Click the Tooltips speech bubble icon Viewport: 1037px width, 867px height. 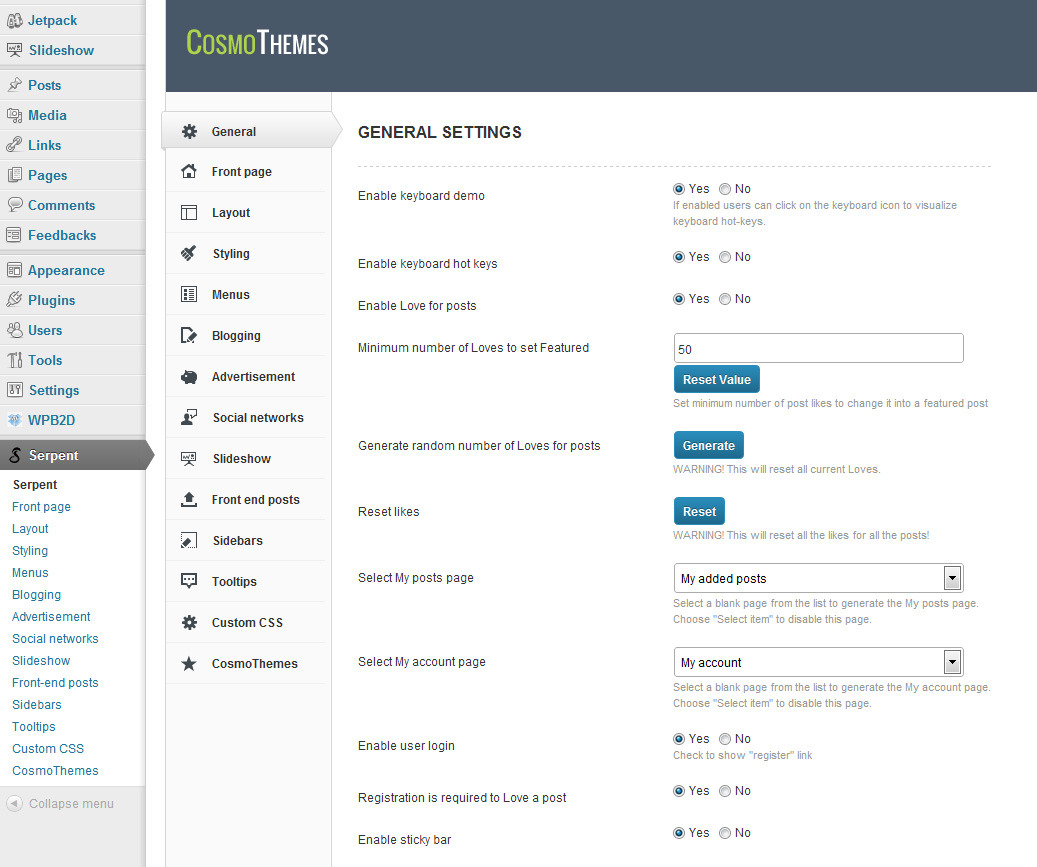188,581
